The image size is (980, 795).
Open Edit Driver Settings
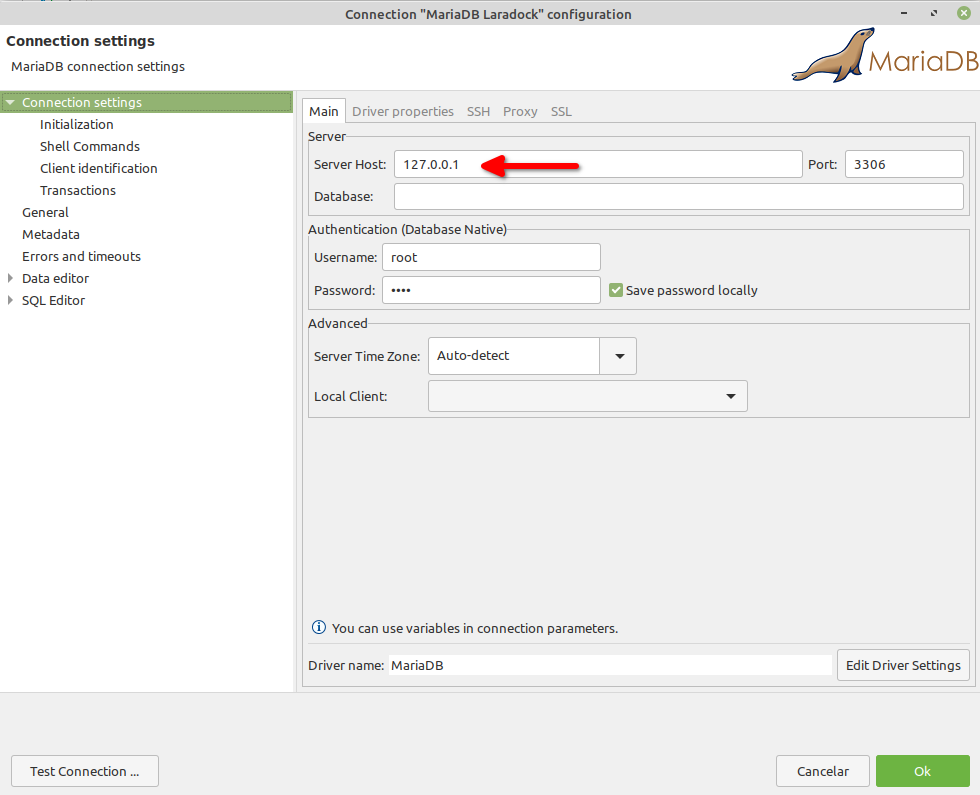click(x=903, y=665)
